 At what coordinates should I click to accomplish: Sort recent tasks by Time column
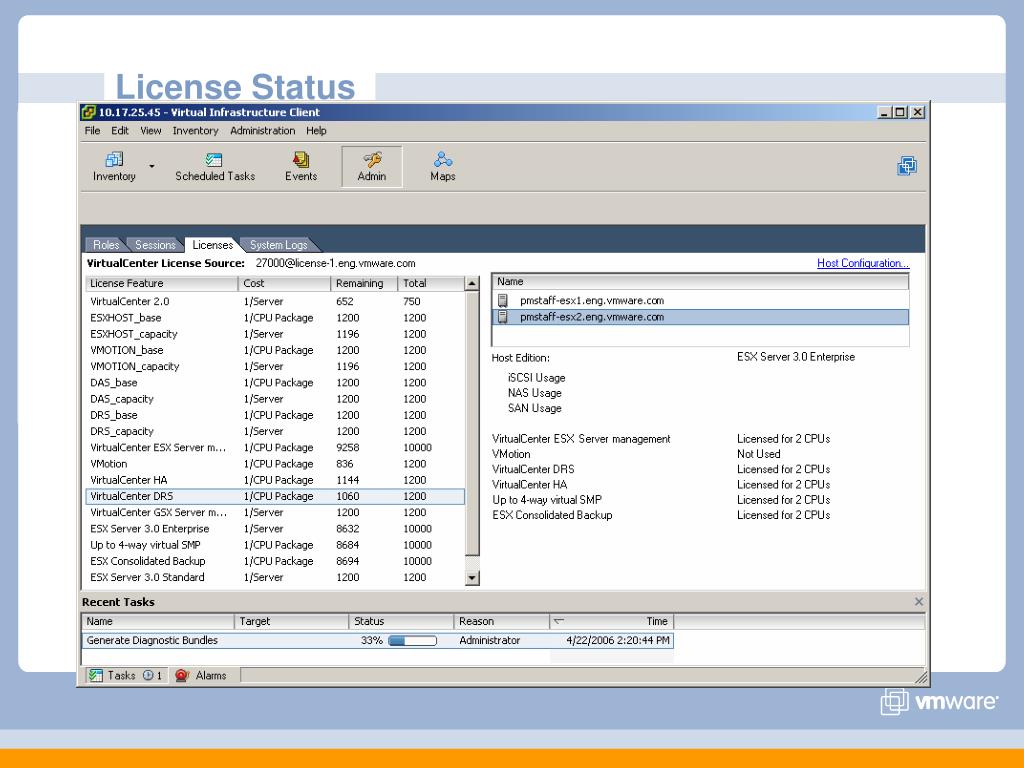[x=611, y=621]
